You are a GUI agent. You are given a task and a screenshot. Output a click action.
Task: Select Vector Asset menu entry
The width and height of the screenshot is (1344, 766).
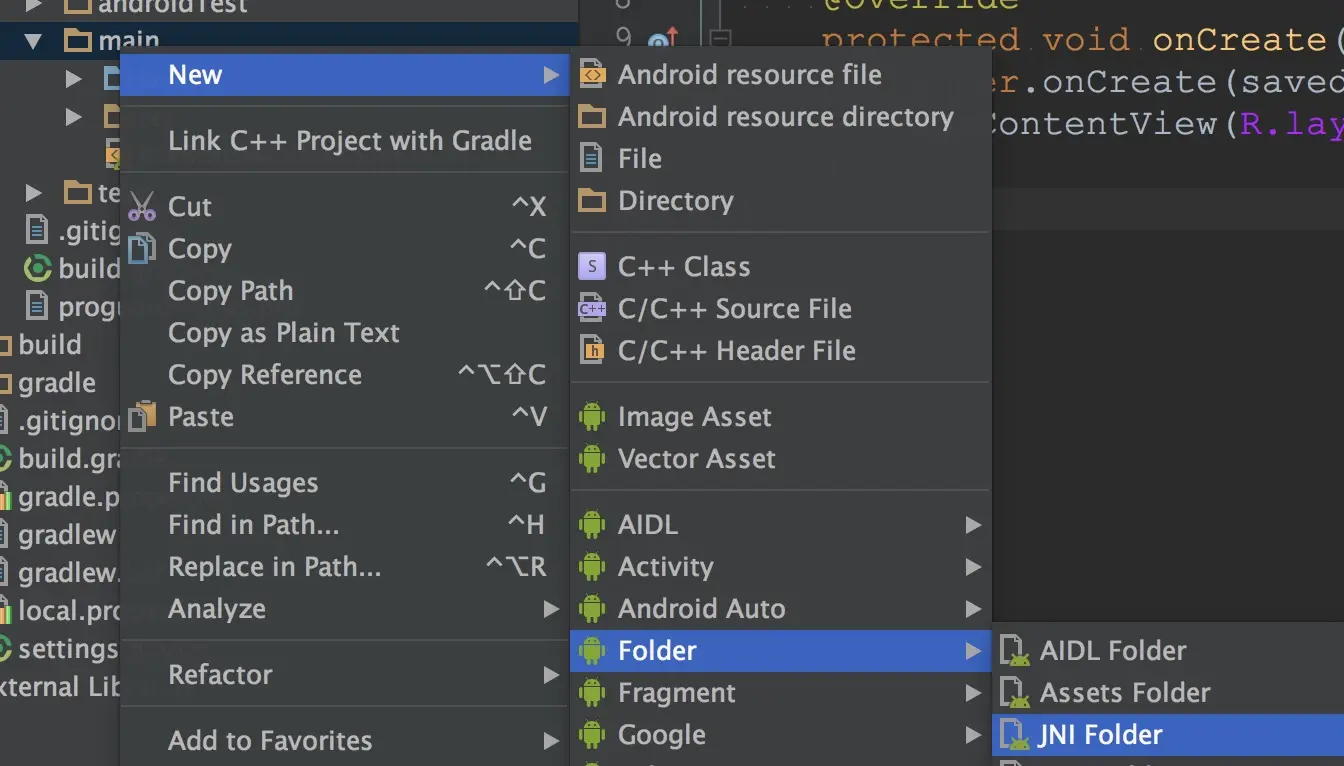tap(696, 459)
